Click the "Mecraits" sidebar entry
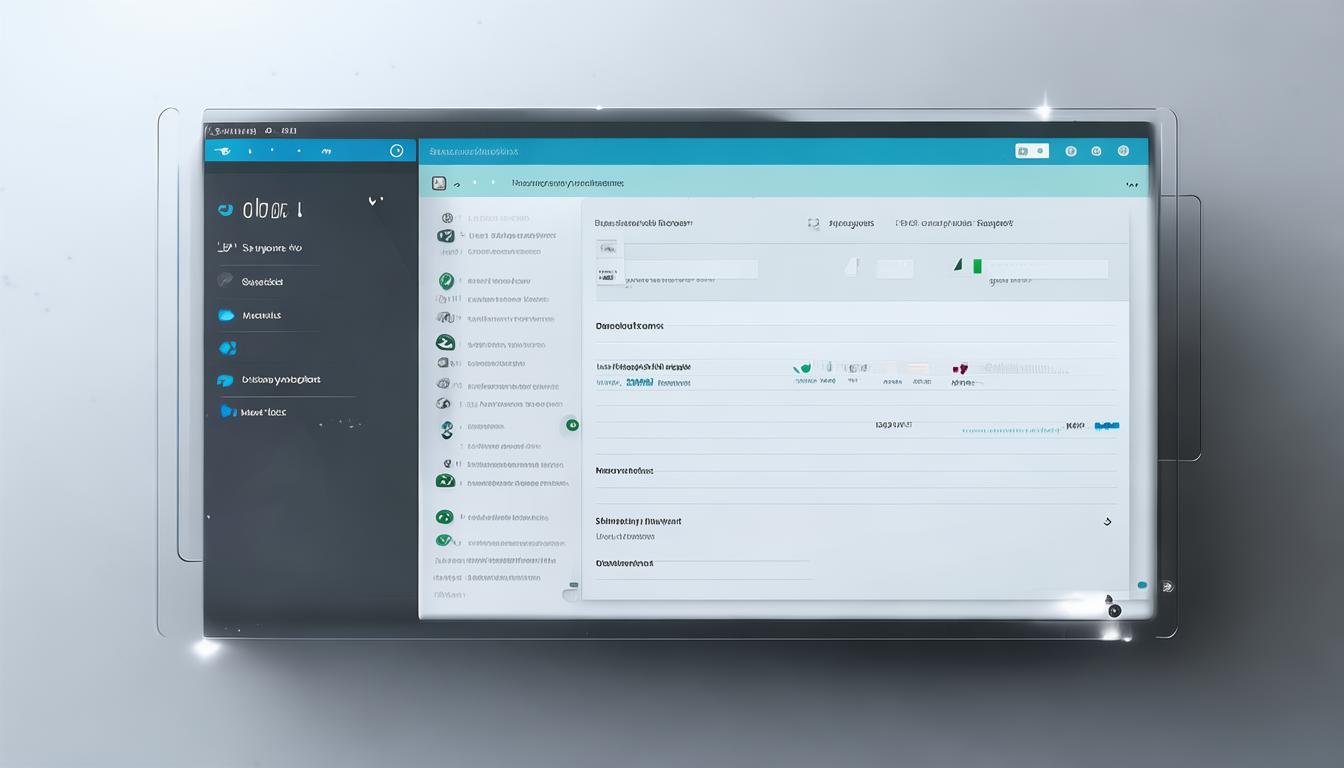Screen dimensions: 1344x768 coord(261,315)
